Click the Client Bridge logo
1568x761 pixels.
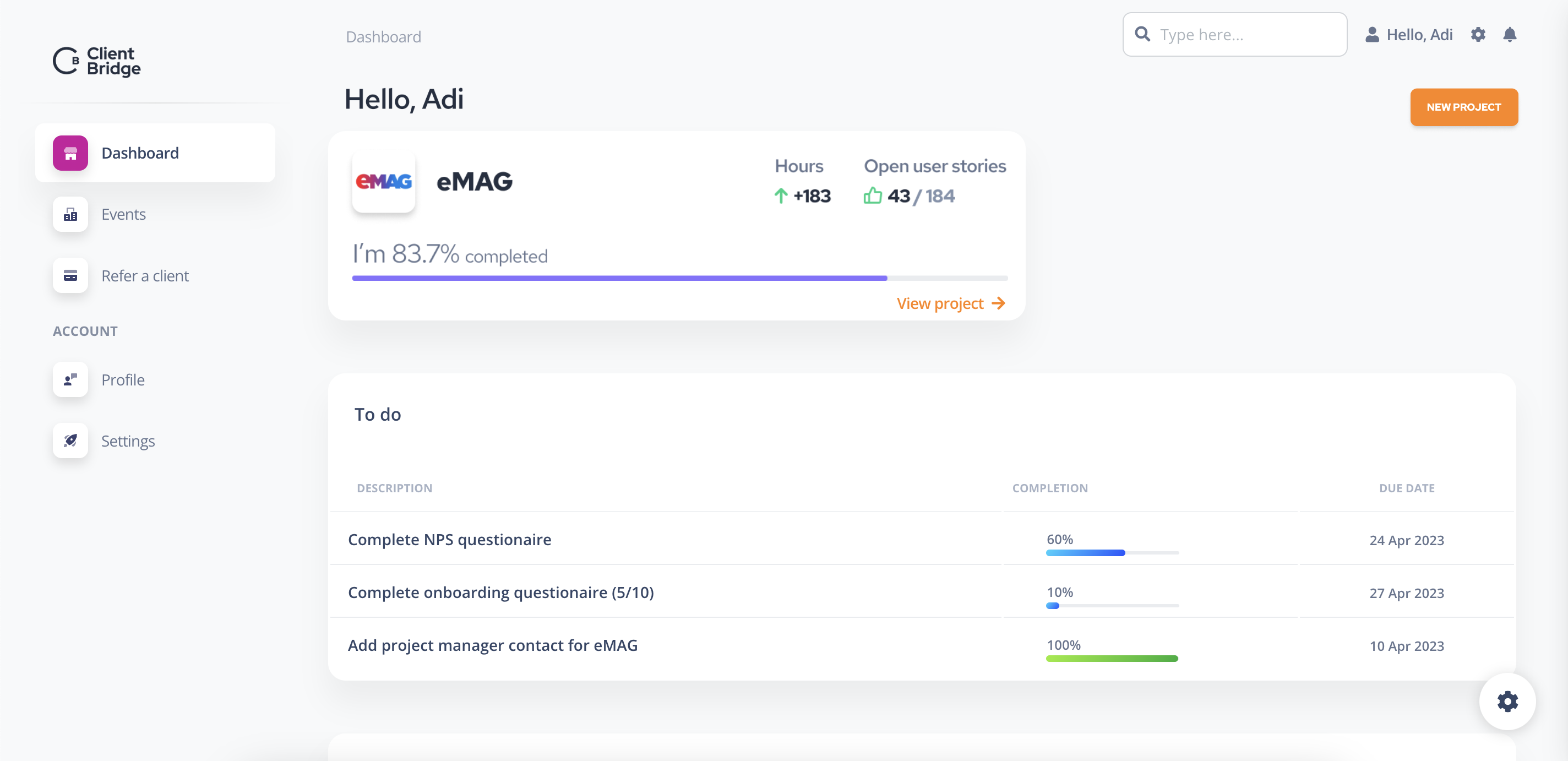[x=96, y=62]
